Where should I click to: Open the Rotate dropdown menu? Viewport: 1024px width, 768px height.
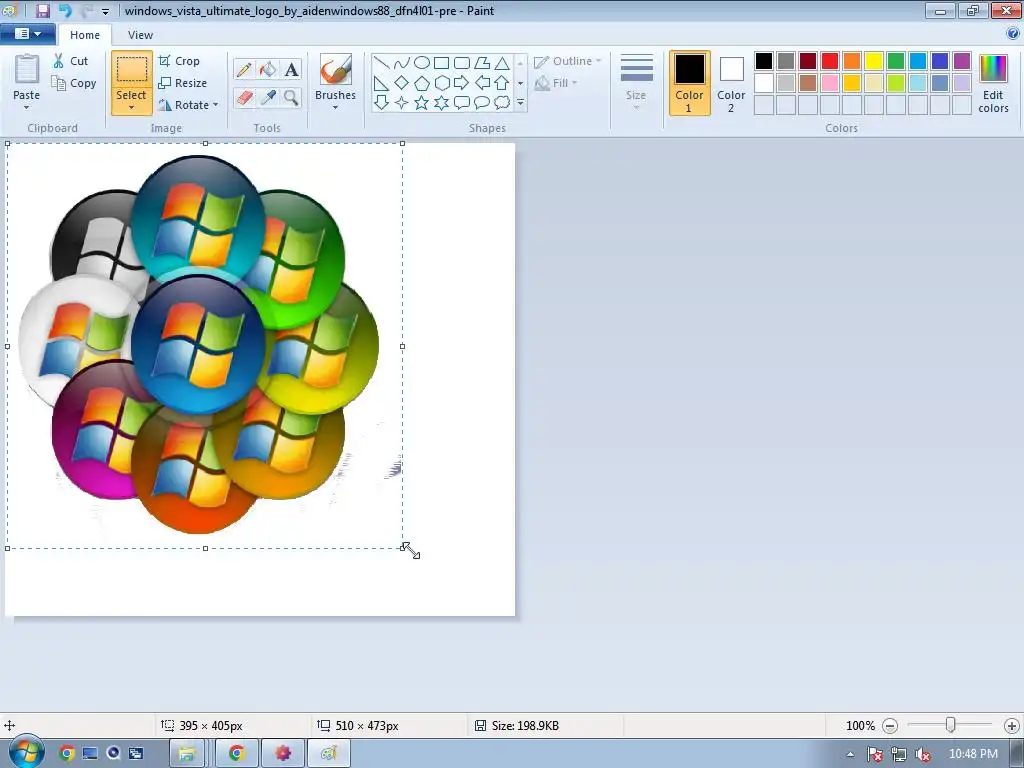(188, 104)
